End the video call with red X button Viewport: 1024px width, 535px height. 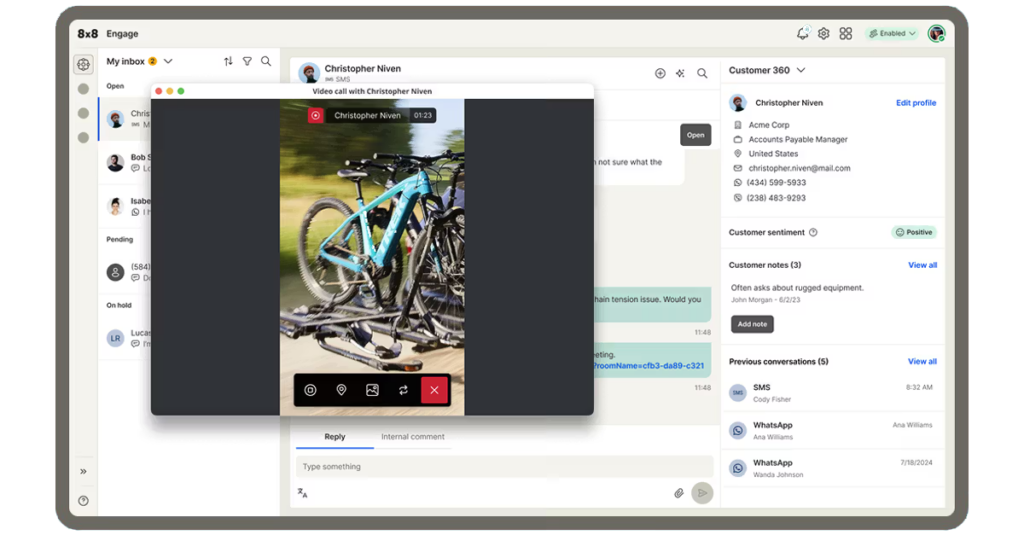coord(434,390)
